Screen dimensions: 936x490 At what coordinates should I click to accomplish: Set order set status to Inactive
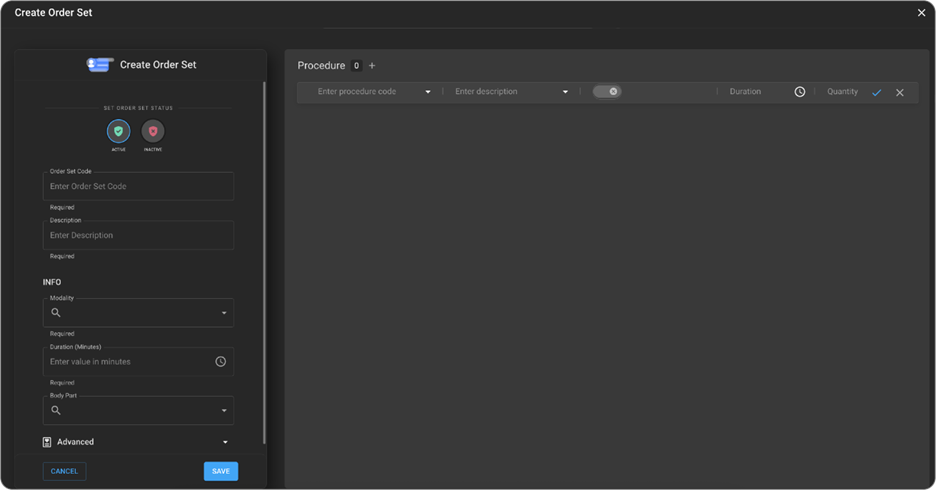pos(152,131)
